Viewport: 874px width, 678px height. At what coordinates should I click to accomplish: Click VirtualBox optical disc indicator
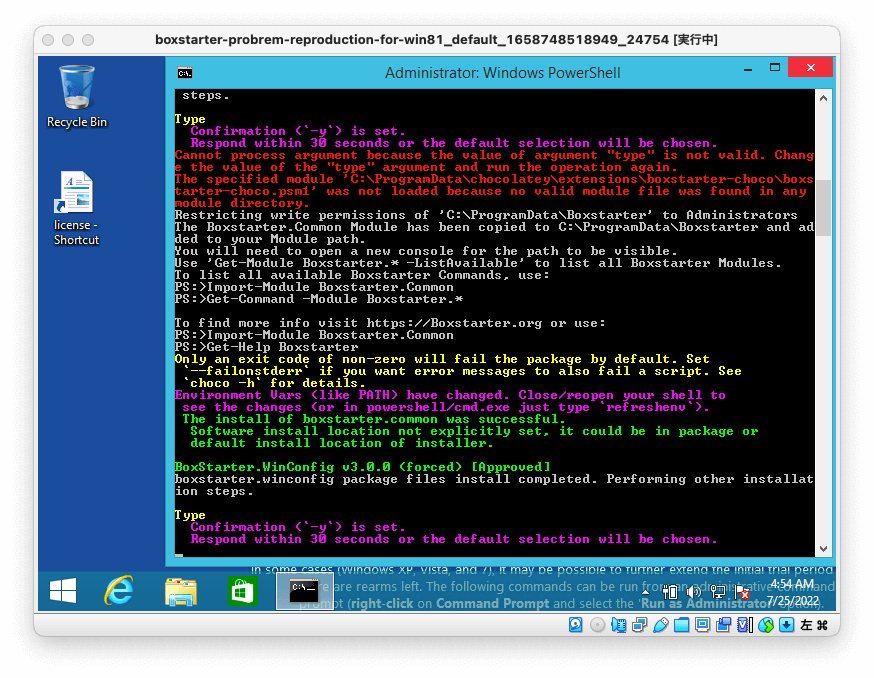pyautogui.click(x=597, y=625)
